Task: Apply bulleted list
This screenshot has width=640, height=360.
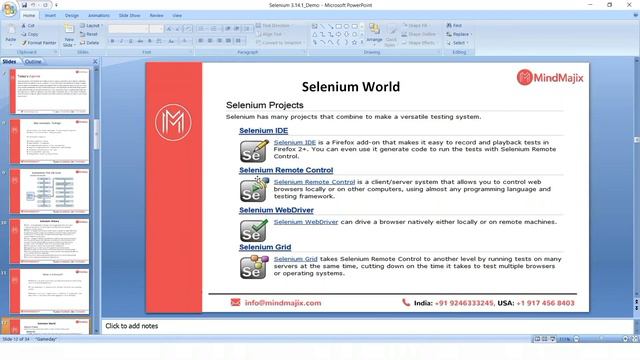Action: 201,29
